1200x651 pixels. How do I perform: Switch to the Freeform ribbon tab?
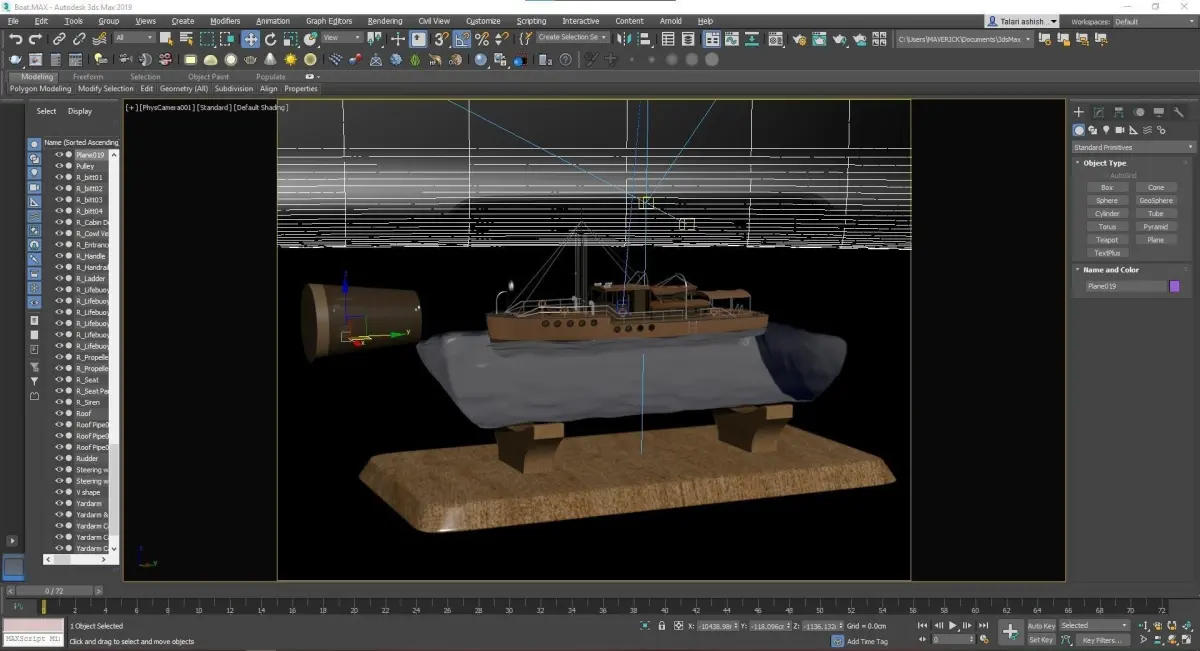coord(87,76)
